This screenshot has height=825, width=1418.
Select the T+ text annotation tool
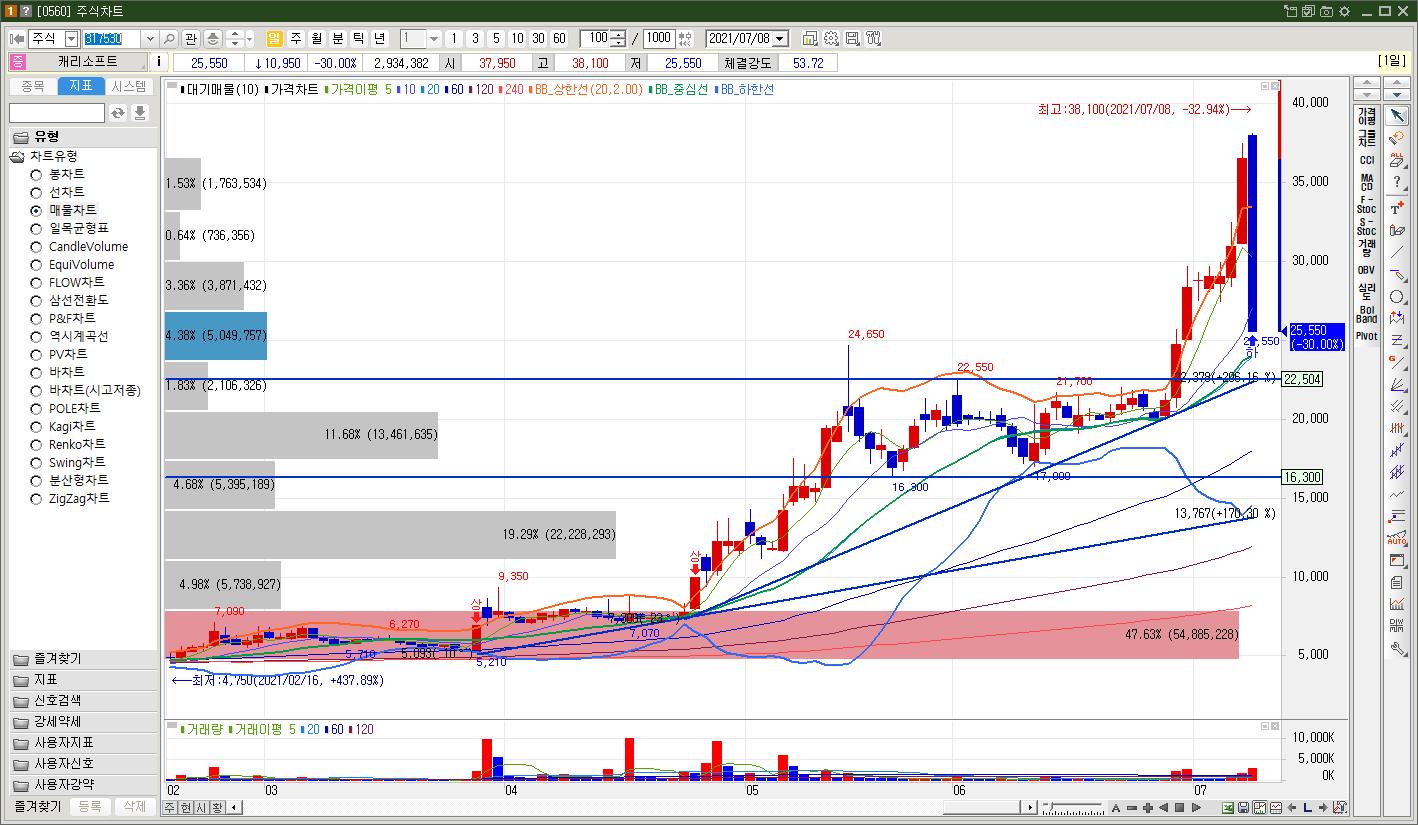pos(1397,208)
